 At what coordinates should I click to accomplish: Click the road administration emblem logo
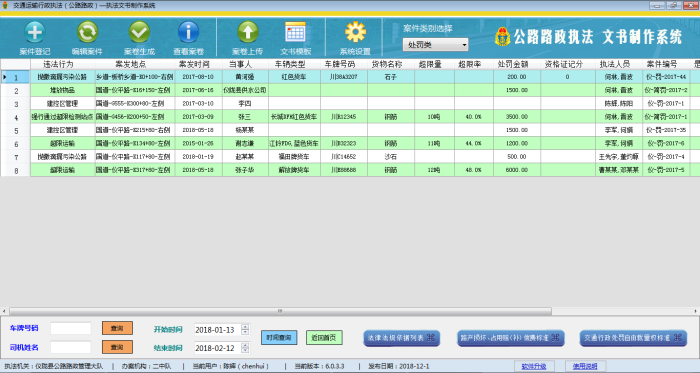tap(503, 37)
